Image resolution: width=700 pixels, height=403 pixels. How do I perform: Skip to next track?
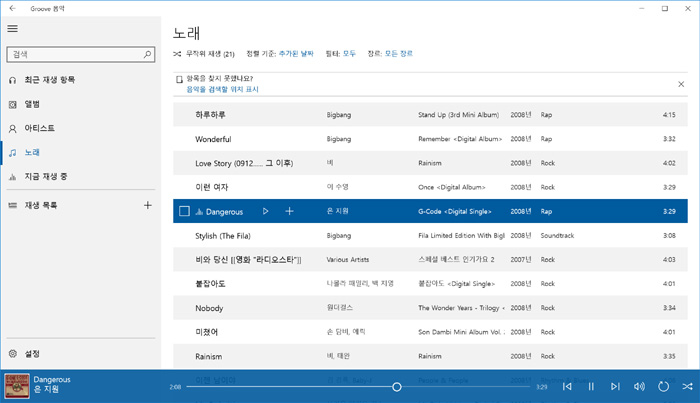pos(615,386)
